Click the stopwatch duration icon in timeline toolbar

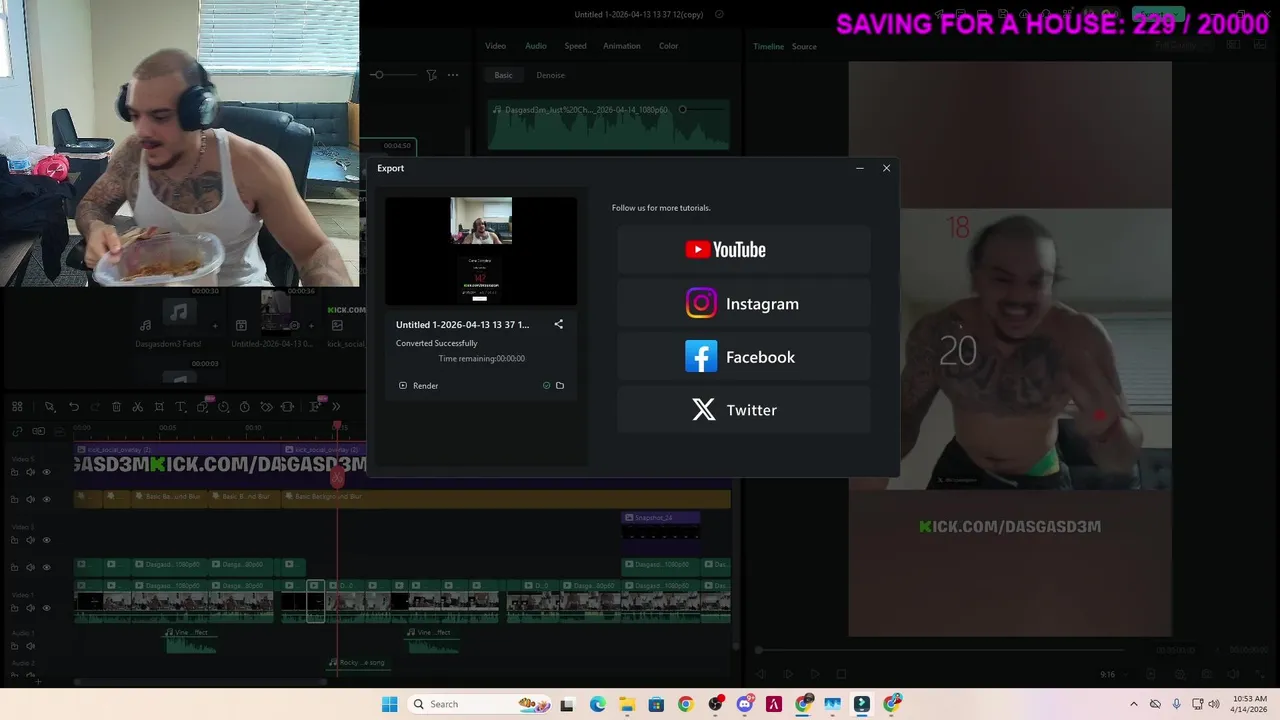(x=245, y=407)
